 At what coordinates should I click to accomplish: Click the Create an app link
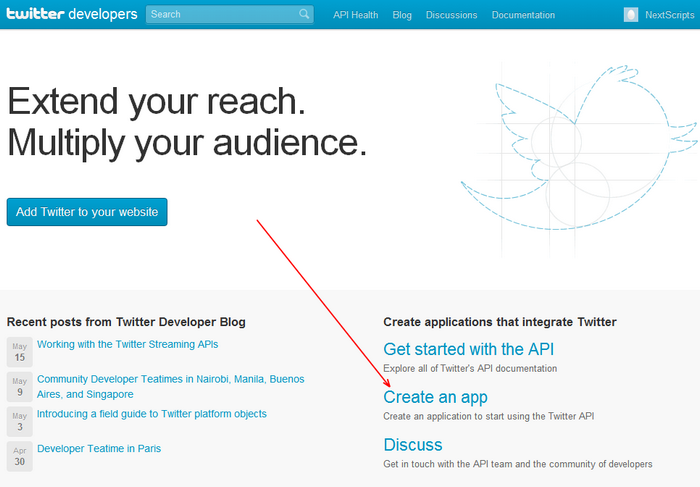(x=435, y=397)
